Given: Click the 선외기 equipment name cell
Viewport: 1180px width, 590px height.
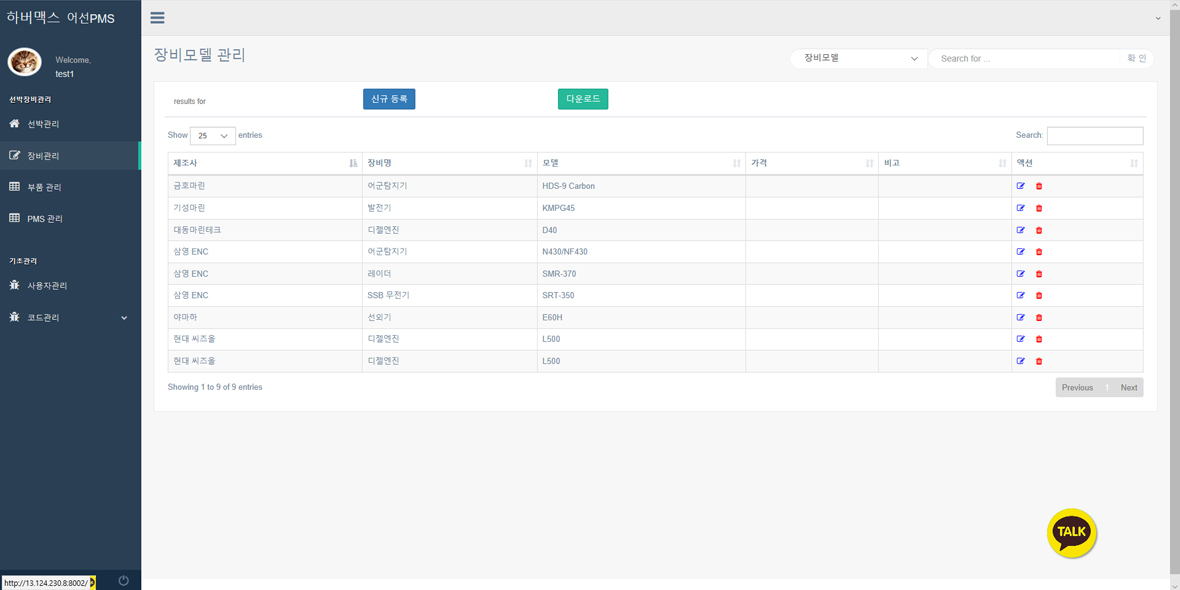Looking at the screenshot, I should pyautogui.click(x=449, y=317).
